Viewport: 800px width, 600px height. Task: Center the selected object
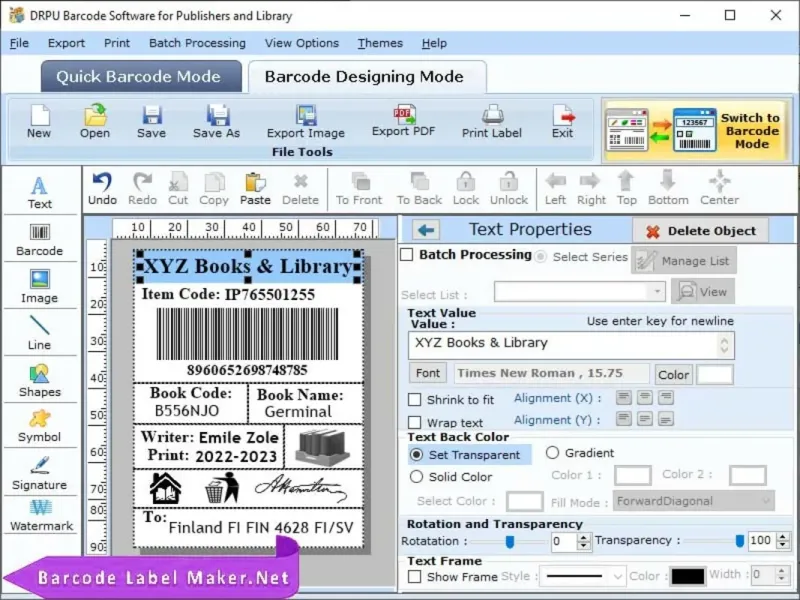coord(719,189)
